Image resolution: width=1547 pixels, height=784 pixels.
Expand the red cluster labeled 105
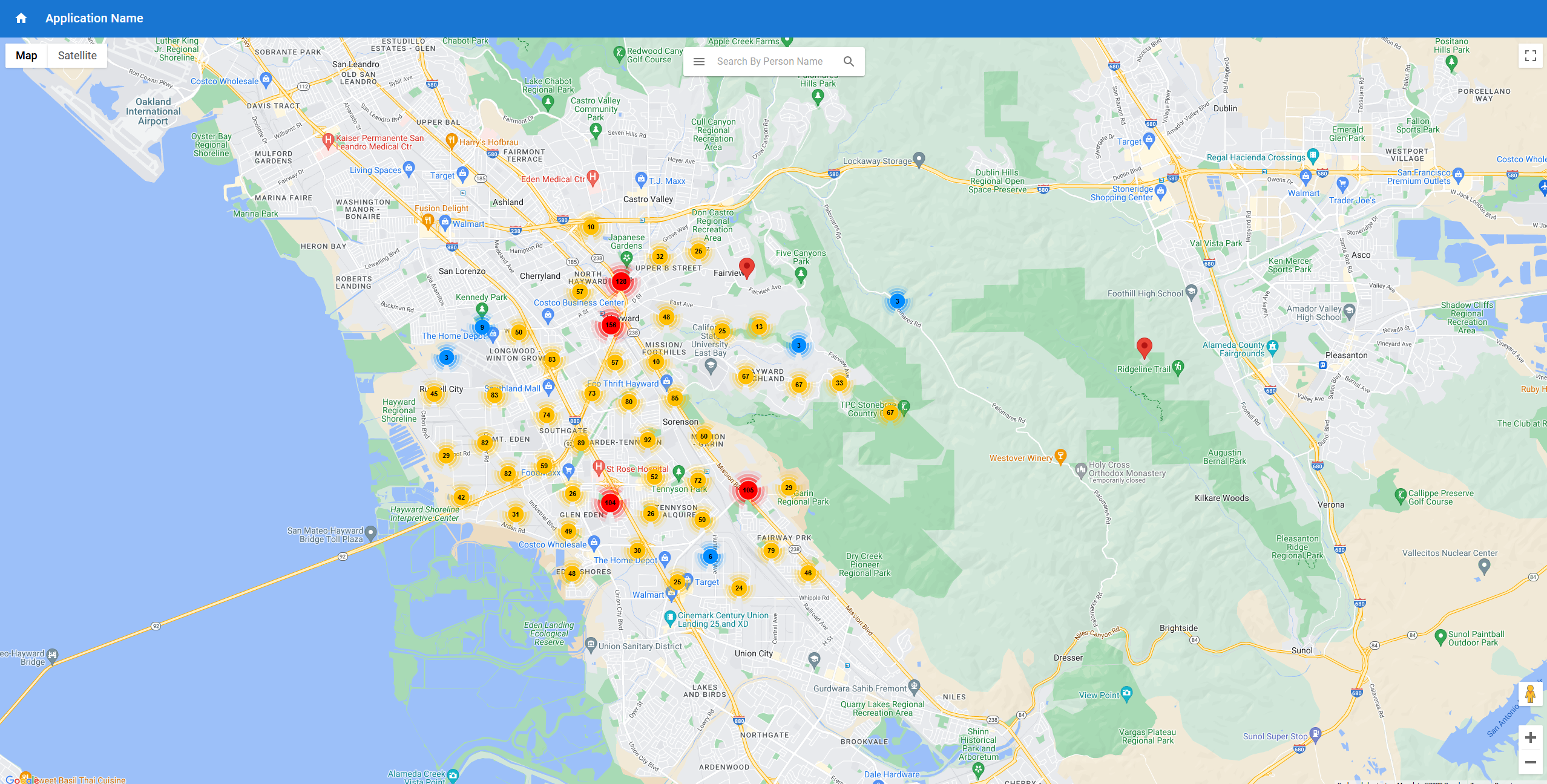point(748,490)
